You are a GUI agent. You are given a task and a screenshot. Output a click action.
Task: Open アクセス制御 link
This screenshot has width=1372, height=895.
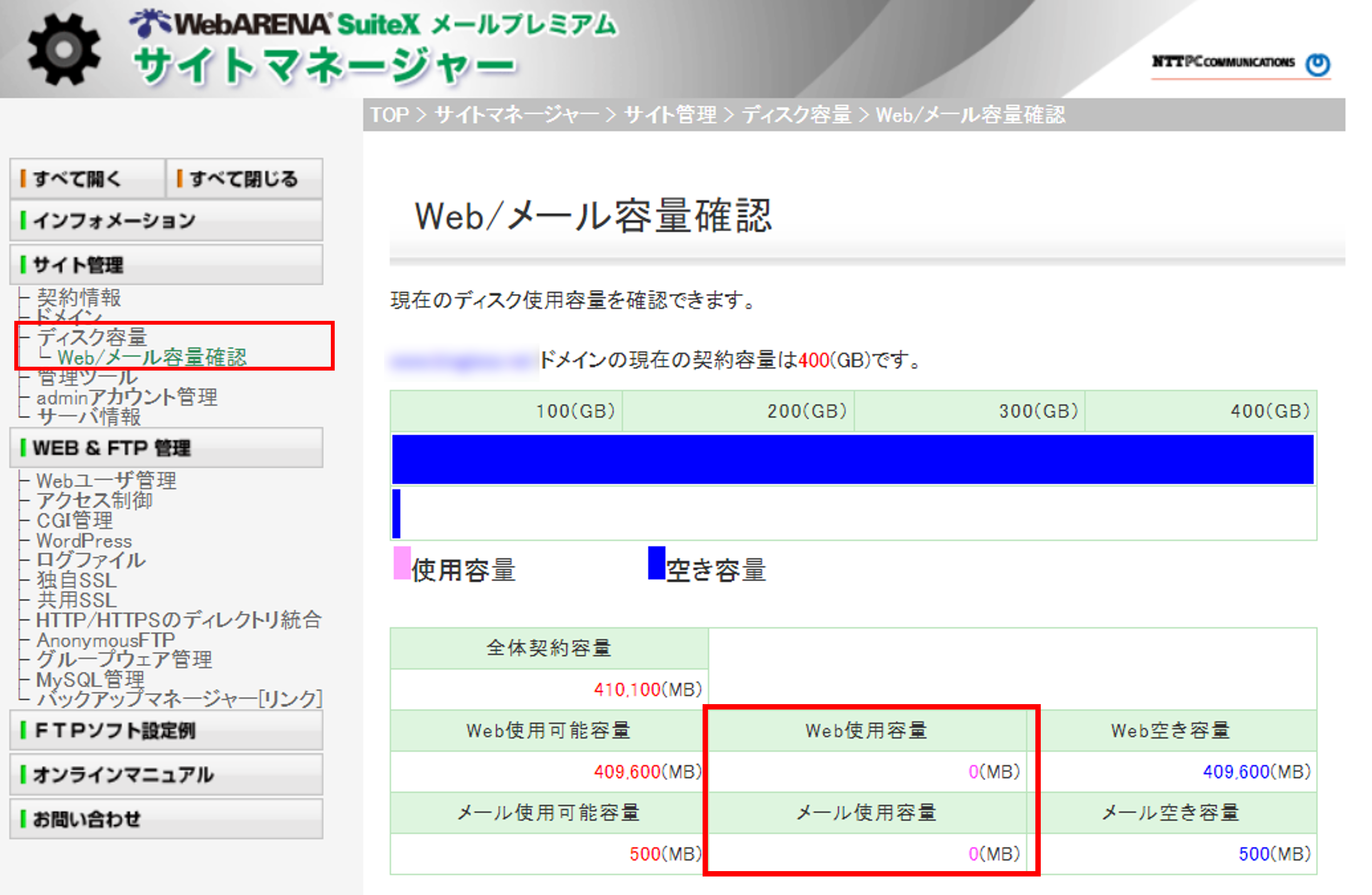94,500
